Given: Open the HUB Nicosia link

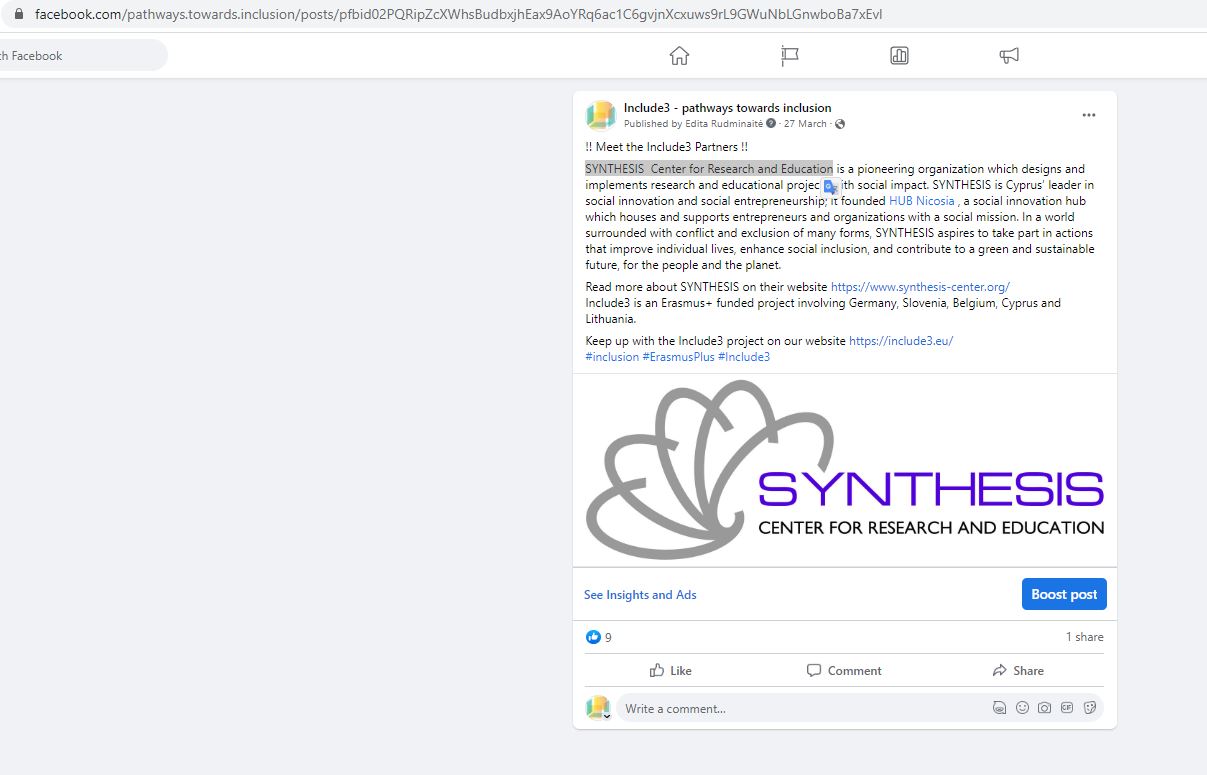Looking at the screenshot, I should 922,201.
